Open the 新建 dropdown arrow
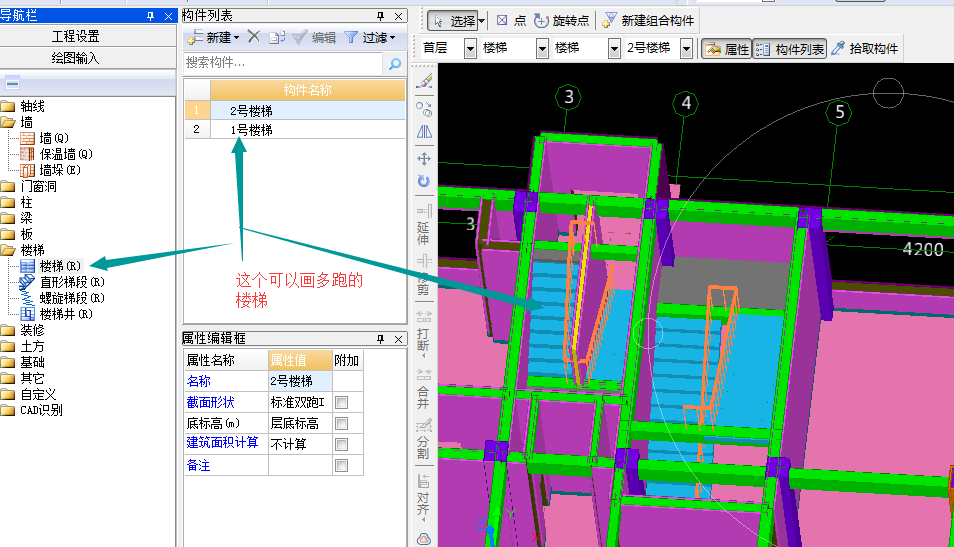Viewport: 954px width, 547px height. (236, 38)
